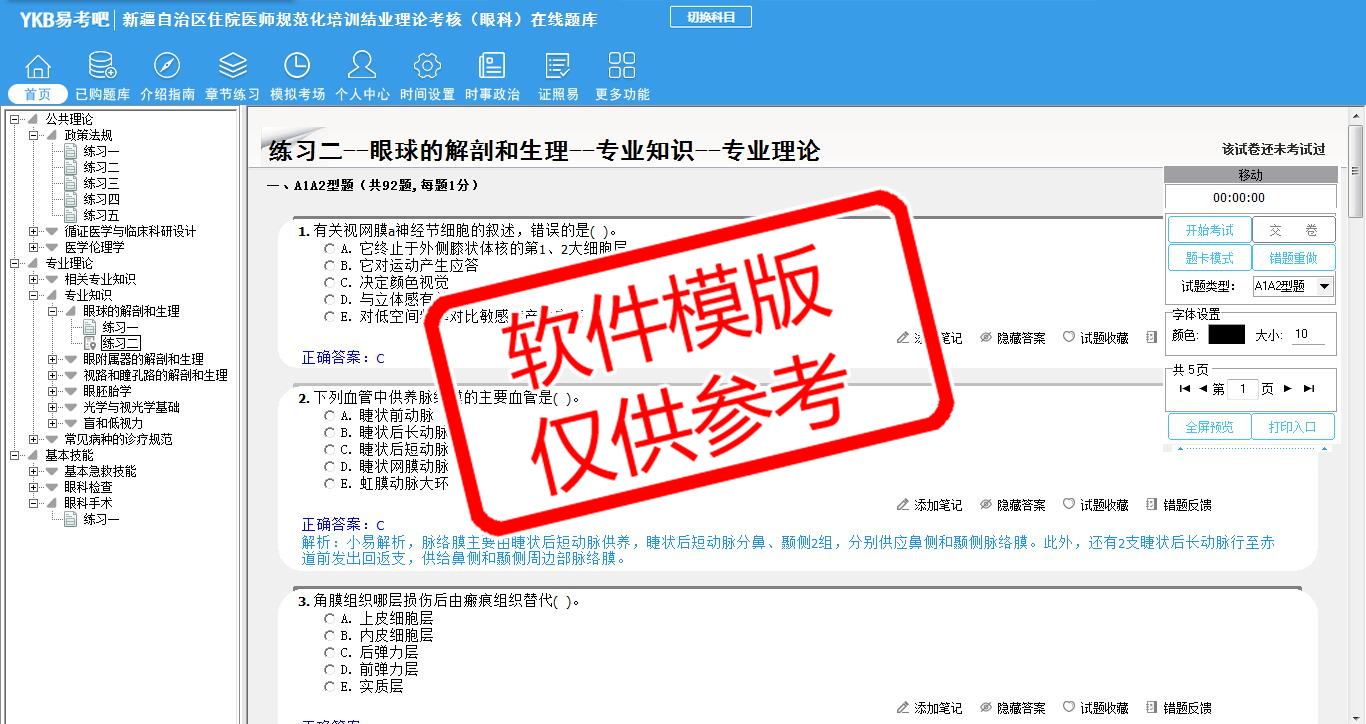1366x724 pixels.
Task: Open the 时事政治 news icon
Action: coord(492,67)
